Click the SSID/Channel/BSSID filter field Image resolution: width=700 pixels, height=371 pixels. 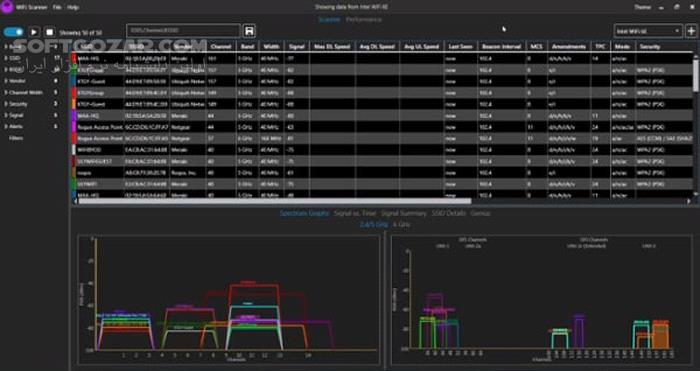click(183, 30)
